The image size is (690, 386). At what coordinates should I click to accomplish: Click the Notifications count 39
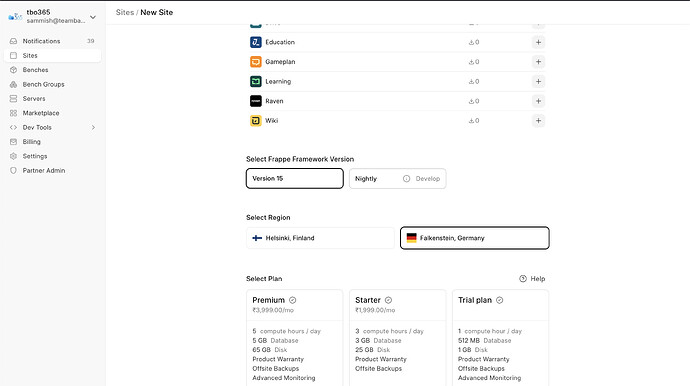point(90,41)
